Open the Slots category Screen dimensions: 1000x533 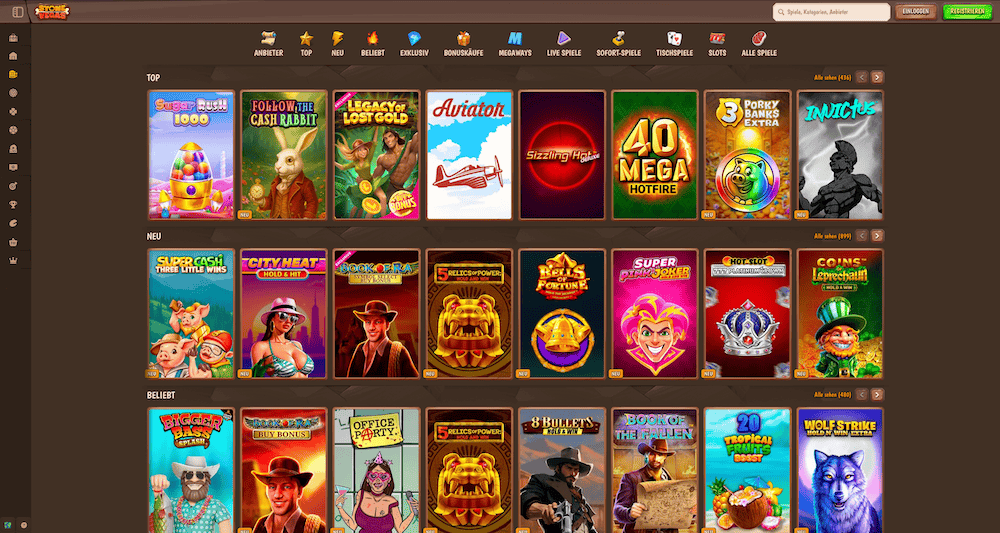click(x=717, y=44)
